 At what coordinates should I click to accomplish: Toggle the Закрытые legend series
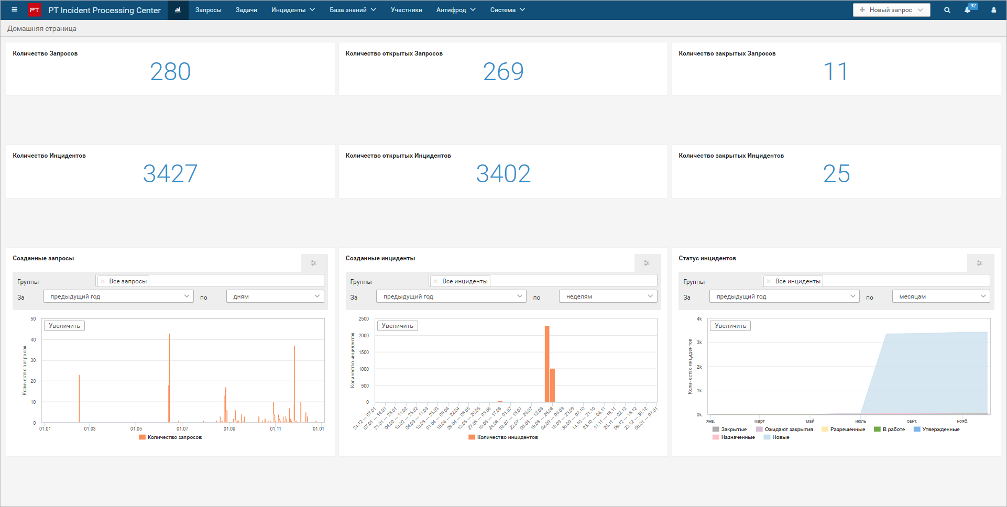(730, 429)
